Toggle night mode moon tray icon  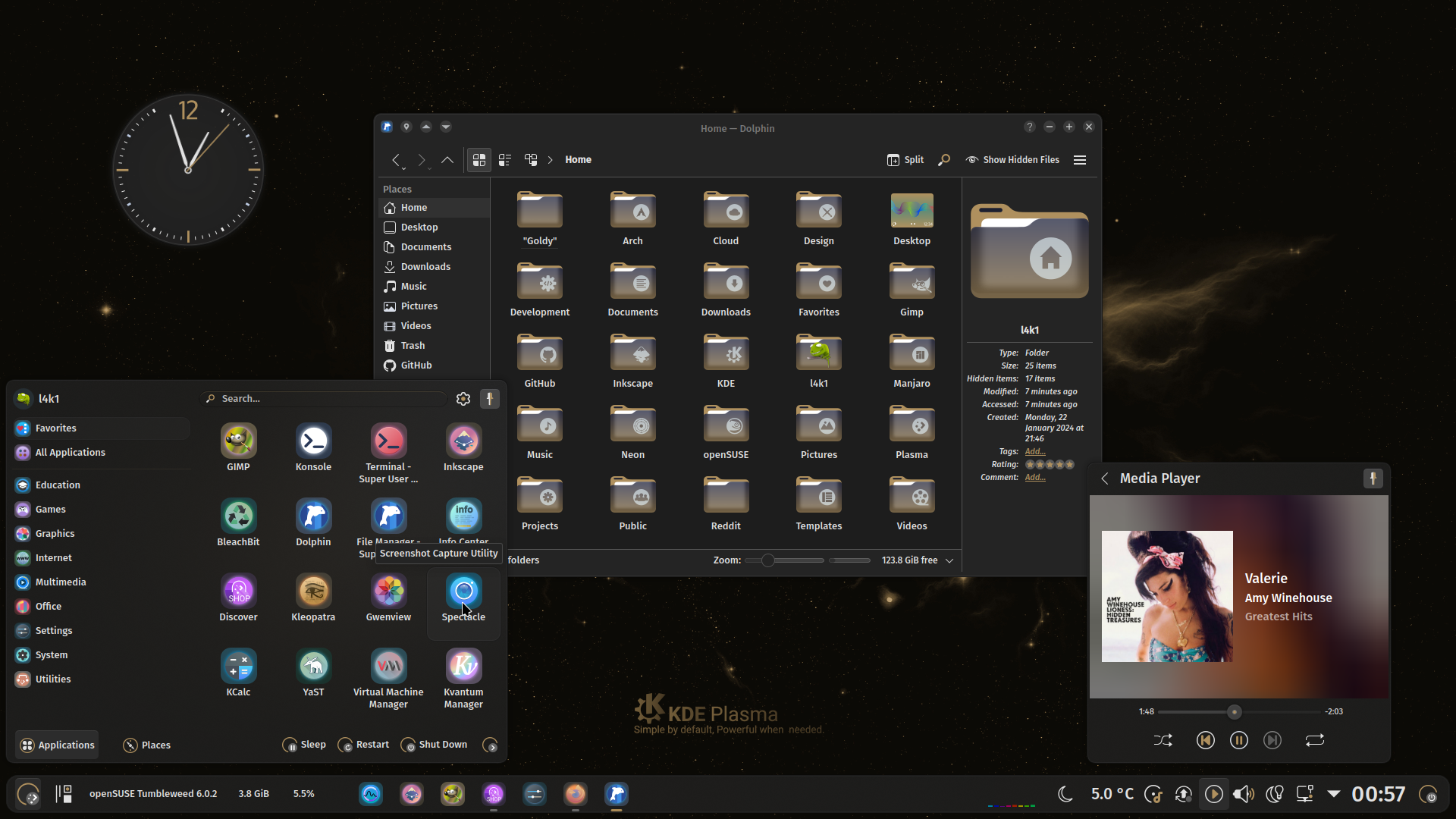[1065, 794]
